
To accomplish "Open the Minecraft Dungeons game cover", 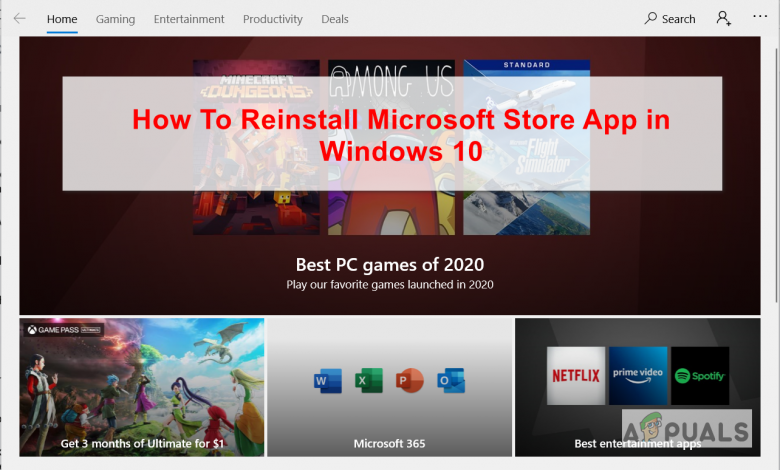I will coord(256,147).
